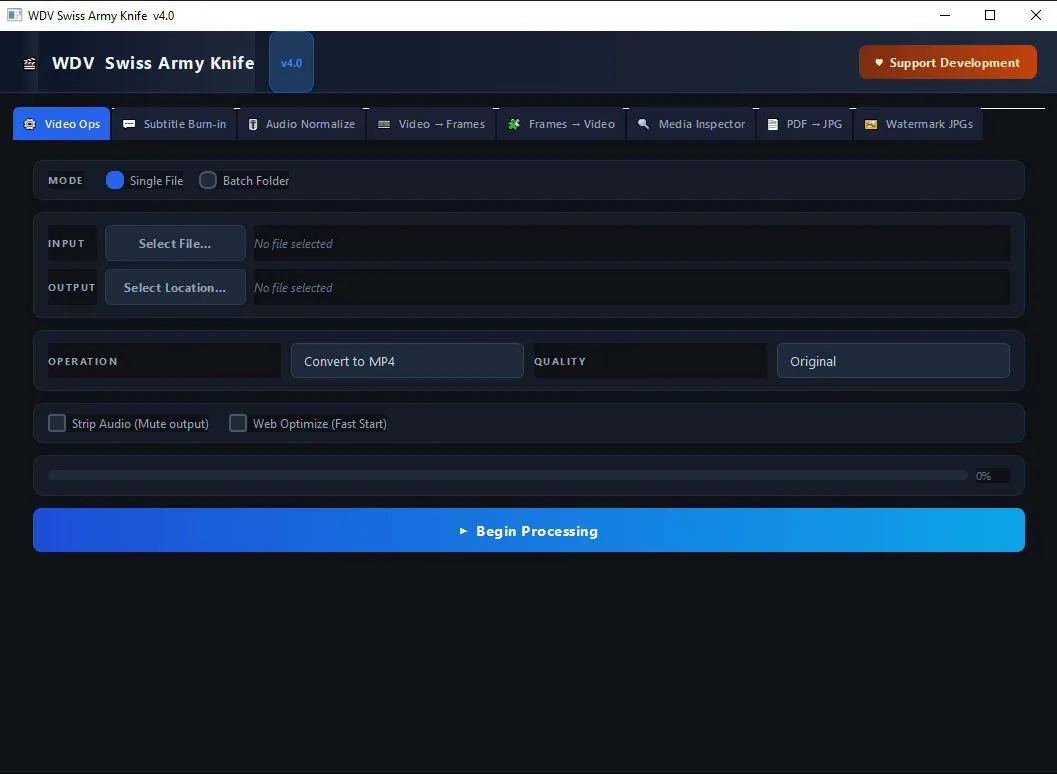Maximize the WDV Swiss Army Knife window

[x=990, y=15]
